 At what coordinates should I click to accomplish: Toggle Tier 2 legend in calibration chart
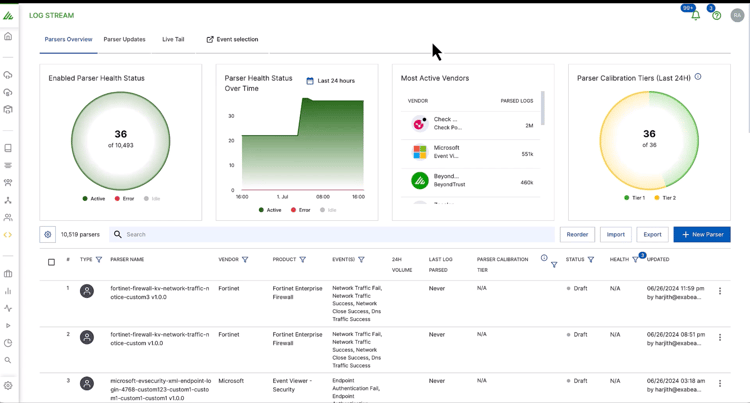pos(665,198)
